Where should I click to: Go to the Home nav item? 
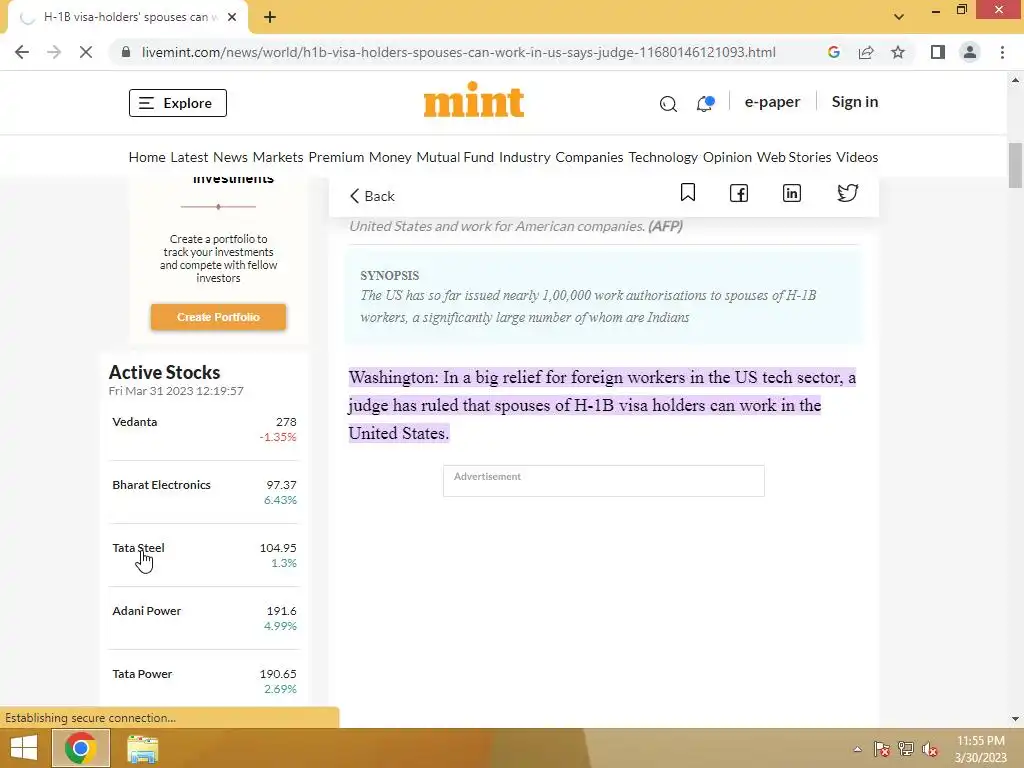click(x=147, y=157)
